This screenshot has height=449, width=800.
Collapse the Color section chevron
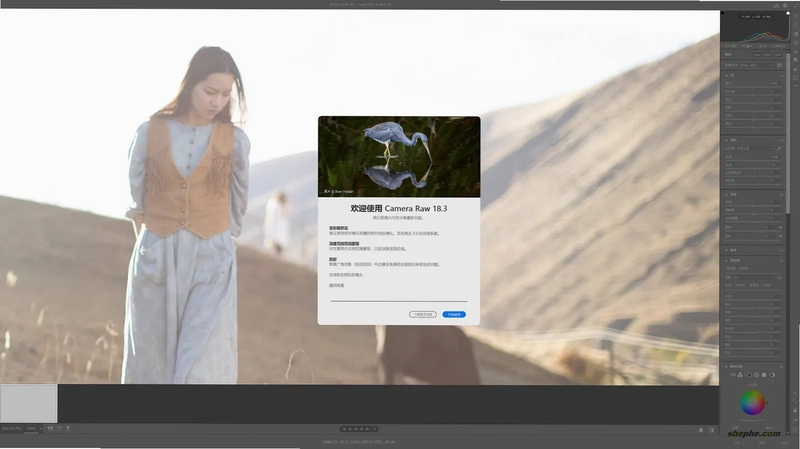[727, 140]
